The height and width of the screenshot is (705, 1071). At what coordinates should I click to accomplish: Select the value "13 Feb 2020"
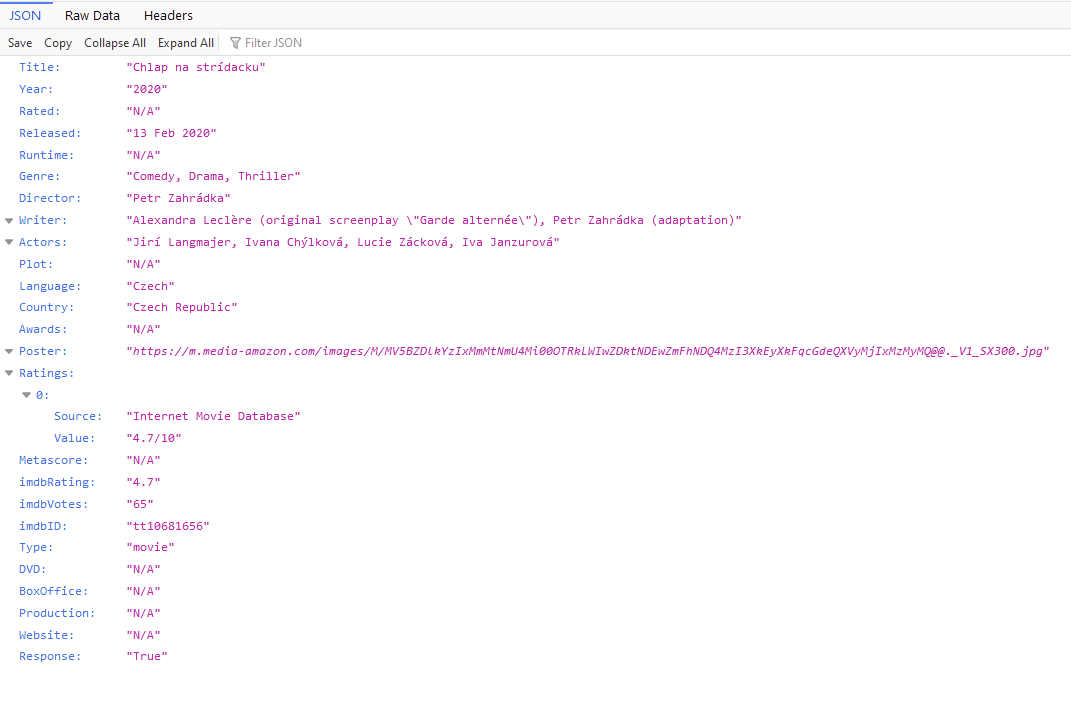[171, 133]
